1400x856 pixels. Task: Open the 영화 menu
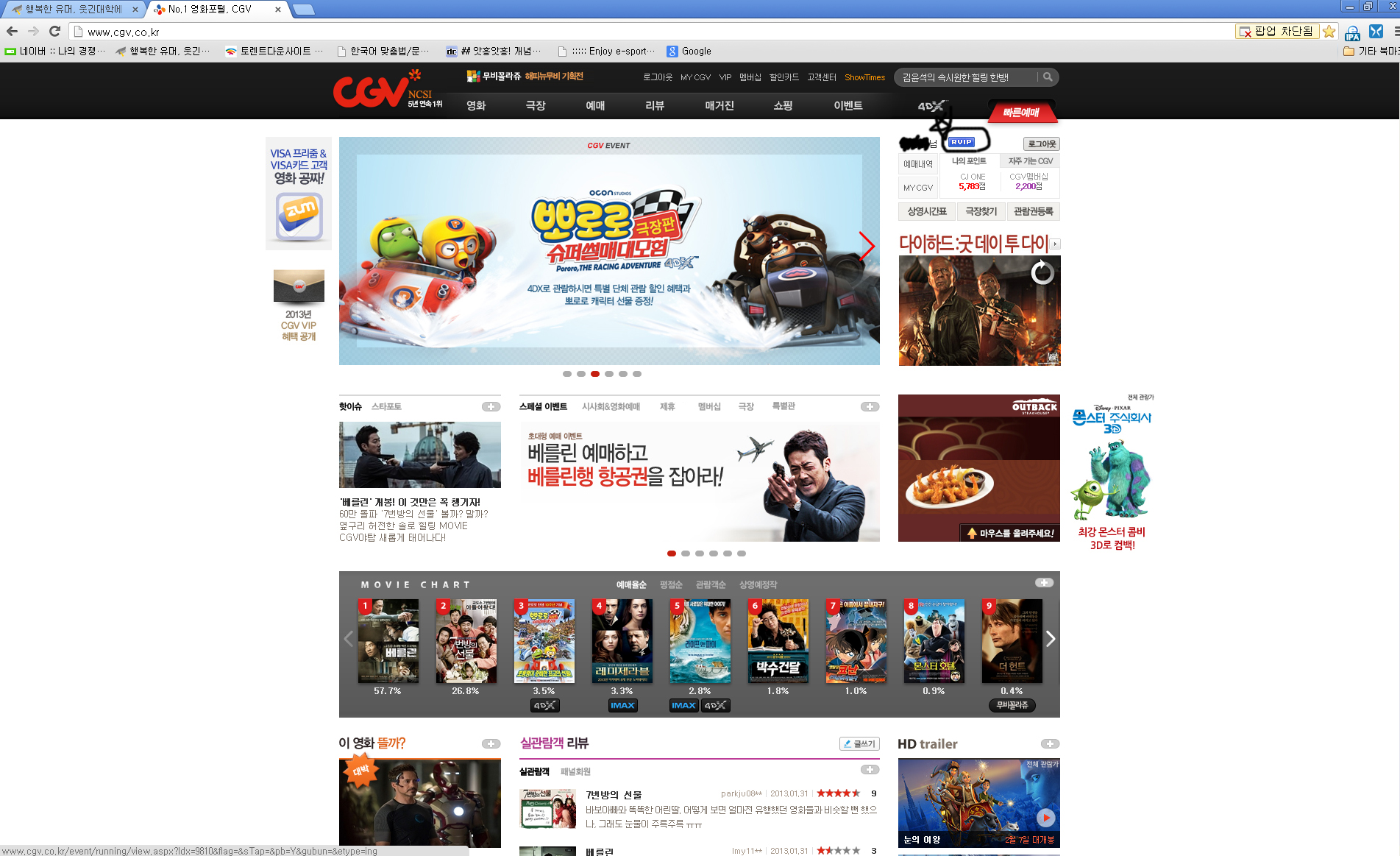click(x=476, y=105)
